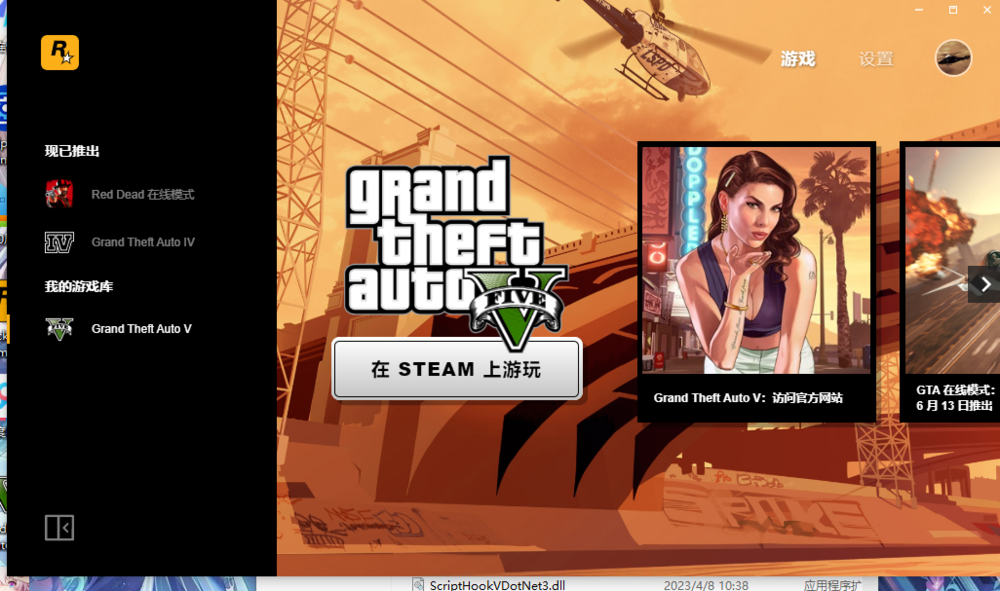Click the woman artwork card thumbnail

[756, 260]
